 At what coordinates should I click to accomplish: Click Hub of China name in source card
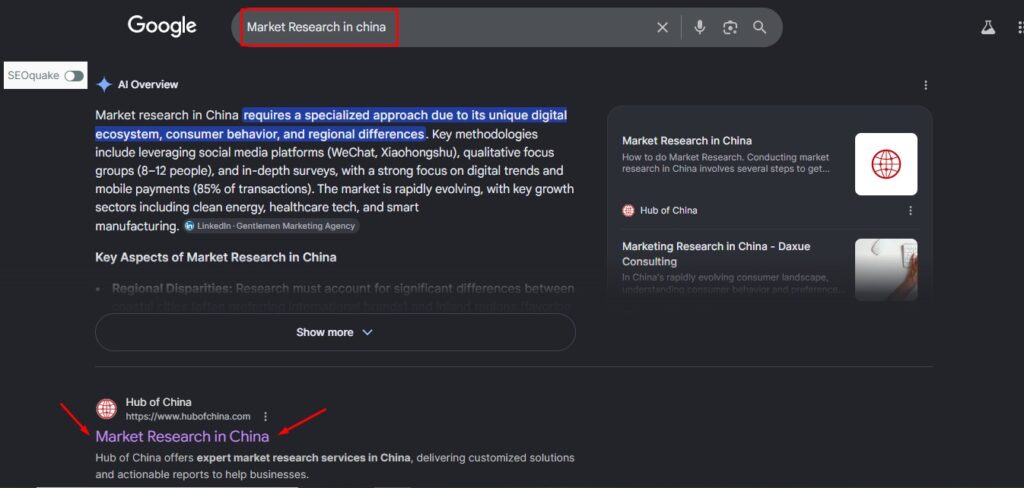[x=668, y=210]
